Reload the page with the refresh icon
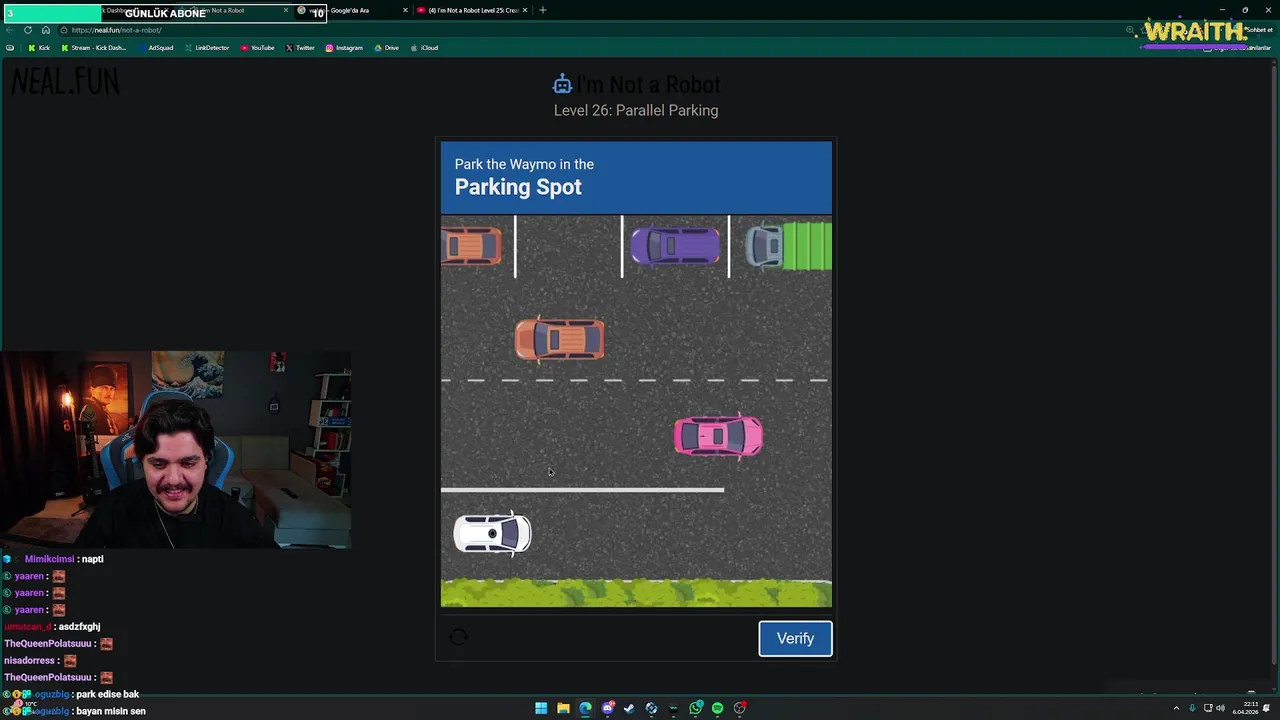This screenshot has height=720, width=1280. tap(28, 30)
